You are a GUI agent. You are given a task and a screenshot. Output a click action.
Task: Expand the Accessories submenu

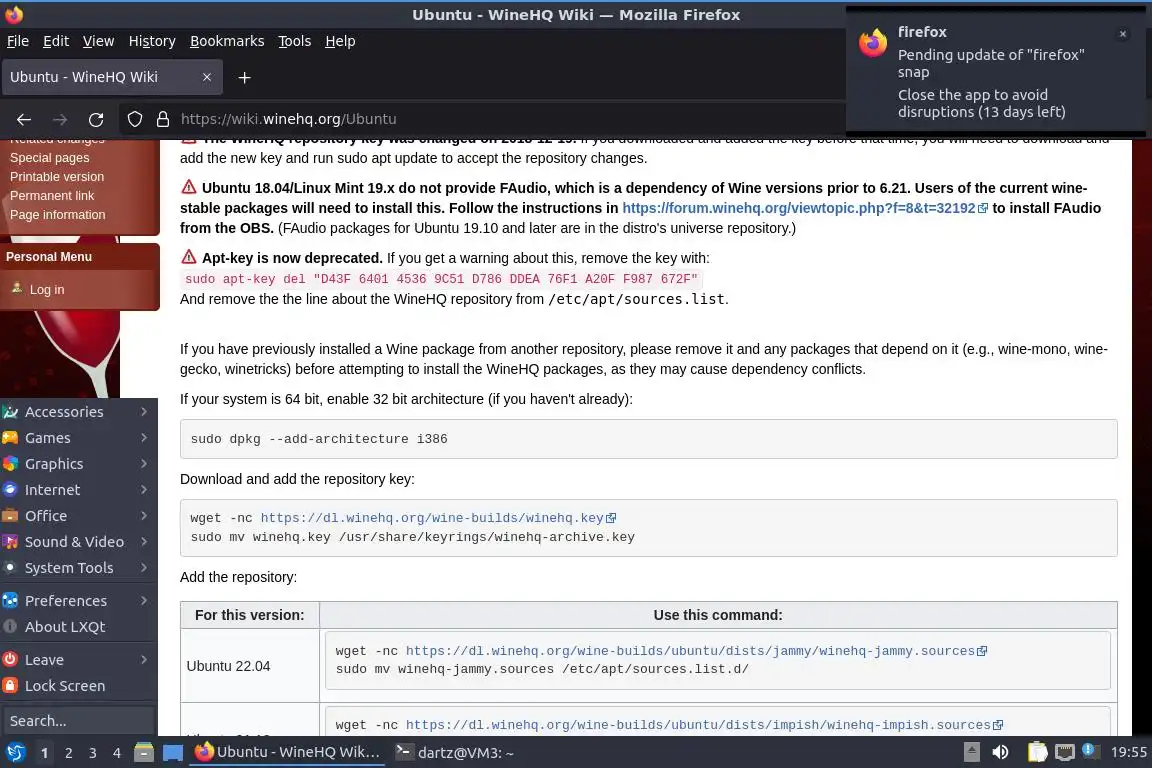79,412
